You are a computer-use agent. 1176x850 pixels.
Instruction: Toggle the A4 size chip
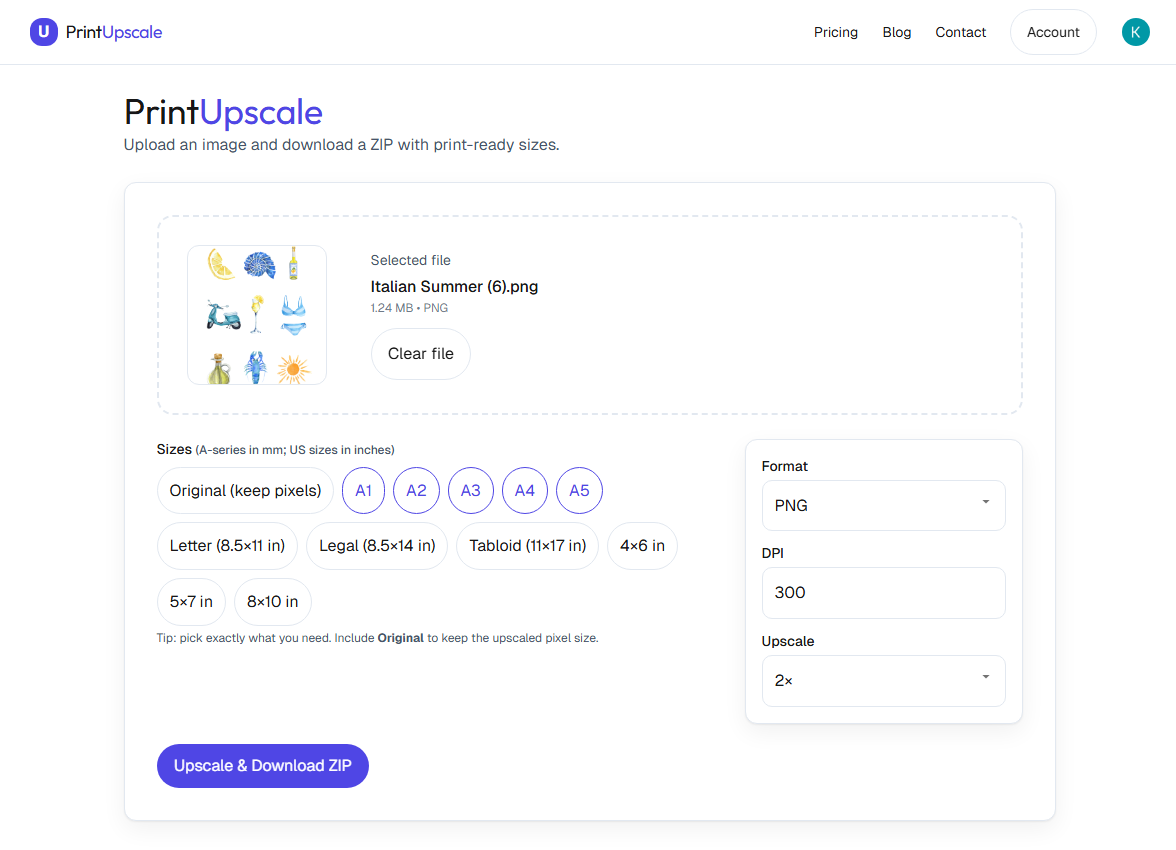(524, 491)
